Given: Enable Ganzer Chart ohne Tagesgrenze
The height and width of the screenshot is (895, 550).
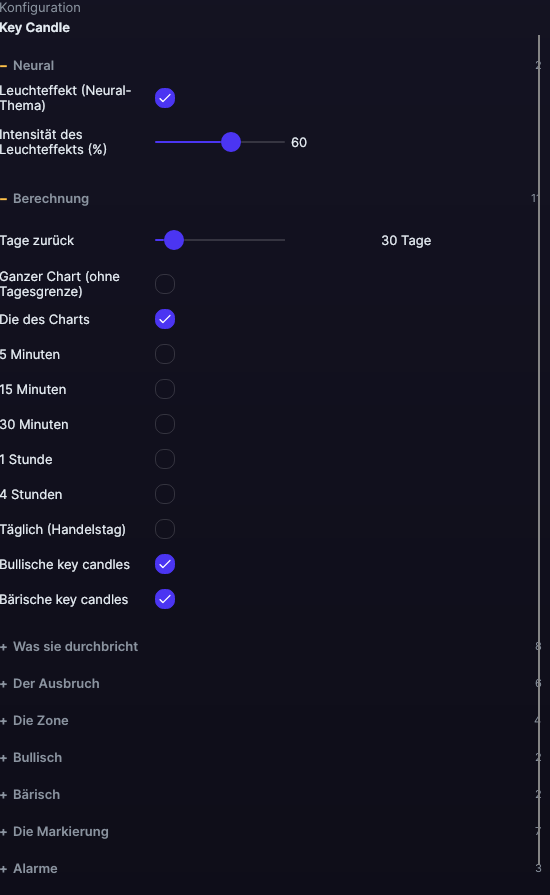Looking at the screenshot, I should point(165,284).
